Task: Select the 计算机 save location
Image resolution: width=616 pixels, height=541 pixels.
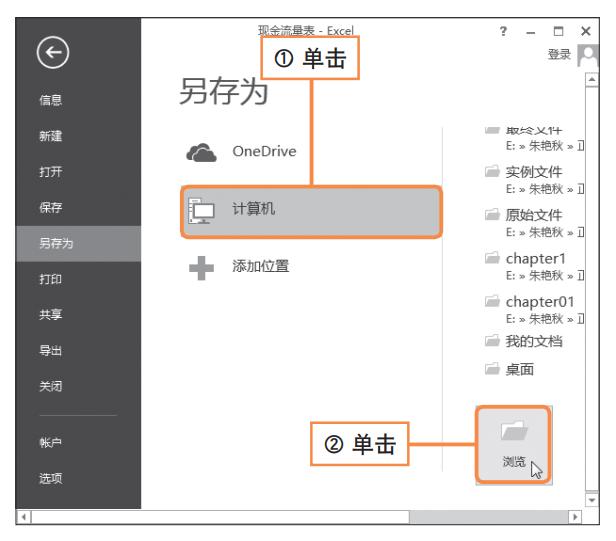Action: (311, 212)
